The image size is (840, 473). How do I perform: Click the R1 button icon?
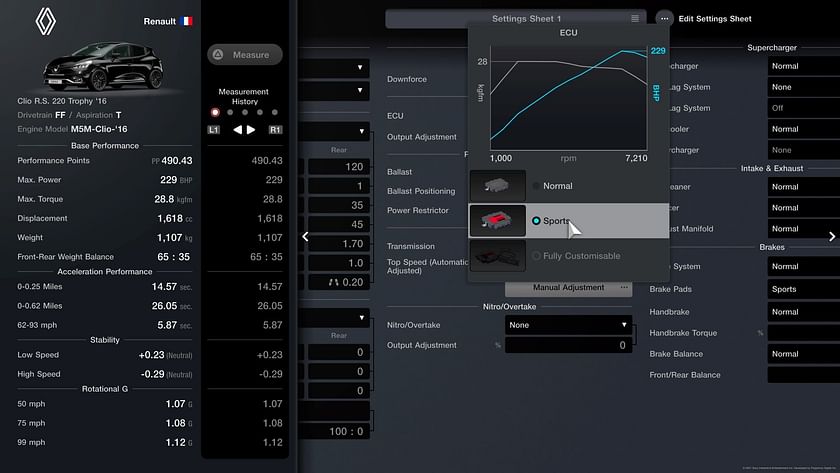275,130
